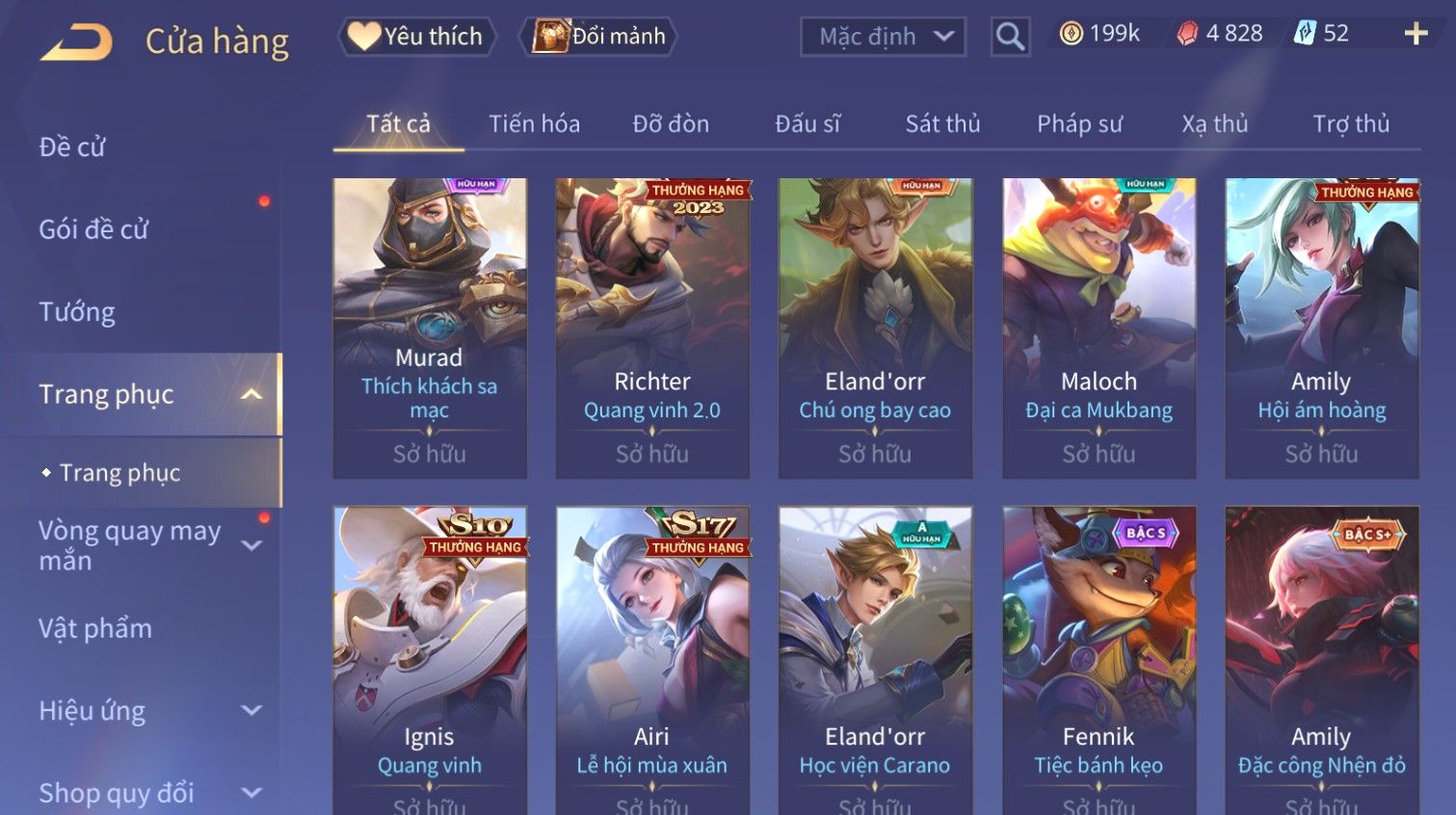Select the Murad Thích khách sa mạc skin
This screenshot has height=815, width=1456.
(x=430, y=328)
